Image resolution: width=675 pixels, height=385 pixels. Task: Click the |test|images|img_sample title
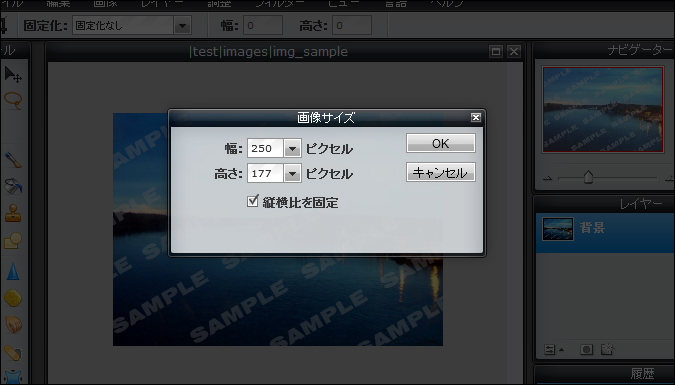(268, 52)
